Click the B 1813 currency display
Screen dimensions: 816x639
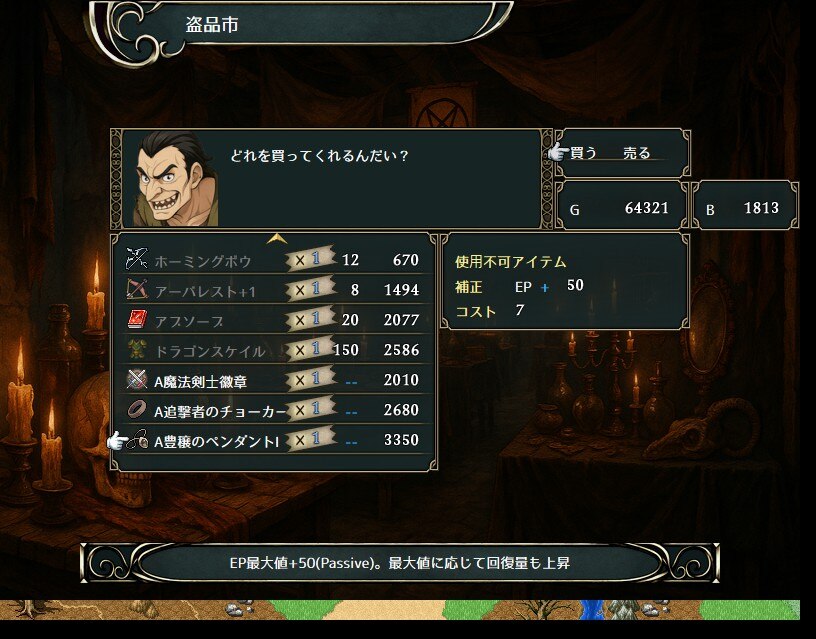(x=745, y=205)
